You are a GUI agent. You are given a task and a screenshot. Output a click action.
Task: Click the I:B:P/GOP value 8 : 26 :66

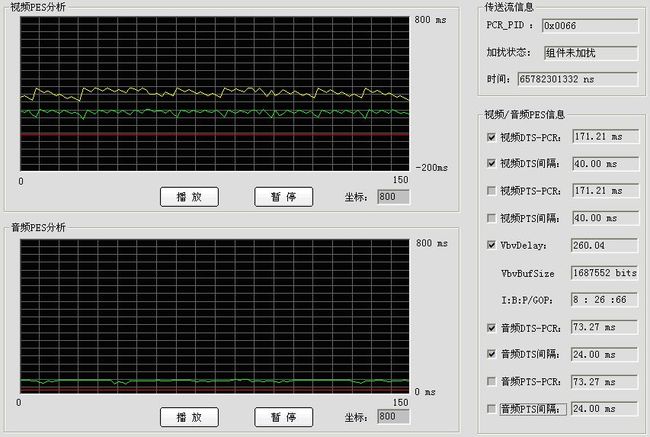pos(604,300)
